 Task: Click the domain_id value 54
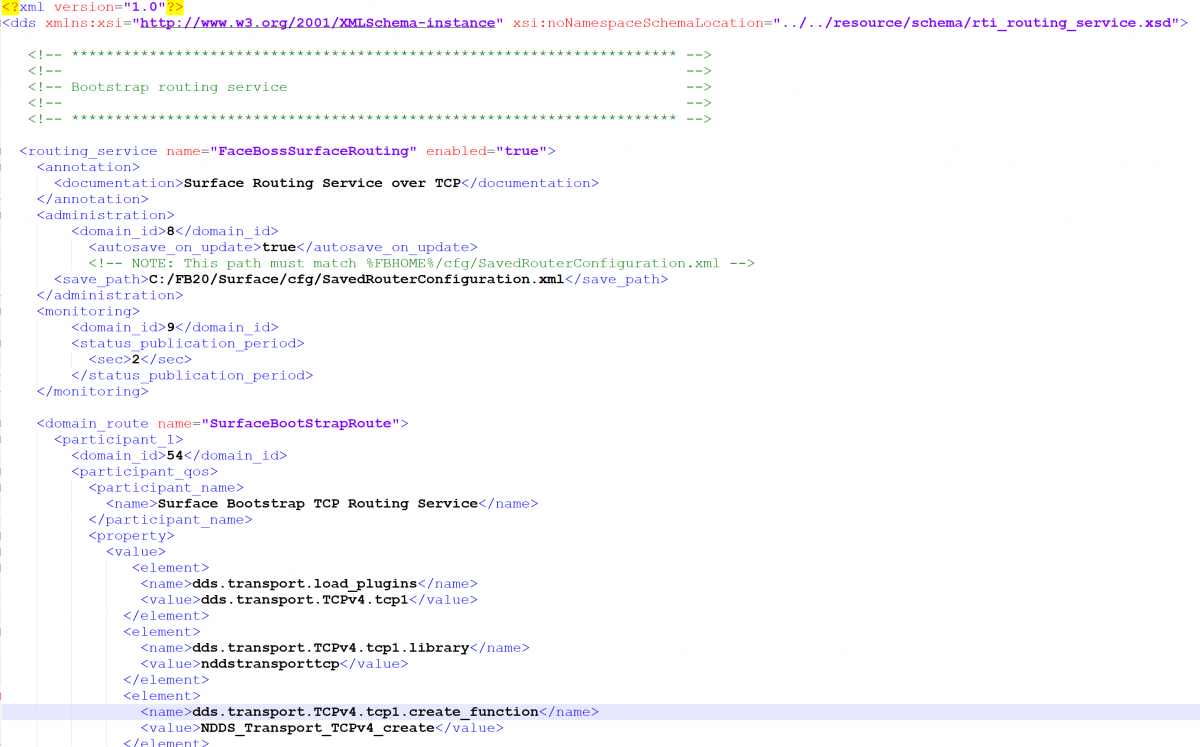pyautogui.click(x=175, y=455)
